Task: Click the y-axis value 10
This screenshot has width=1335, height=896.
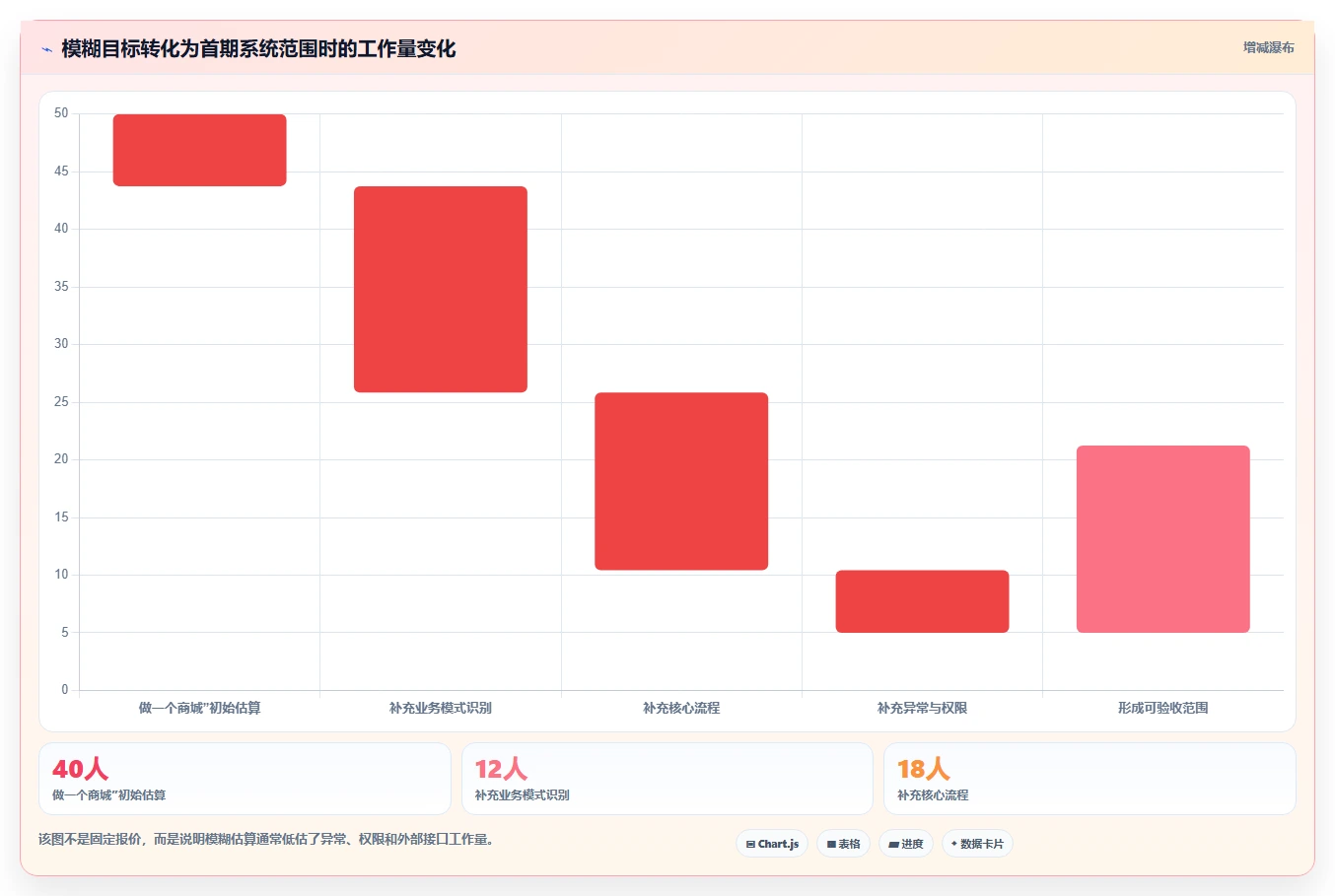Action: [61, 575]
